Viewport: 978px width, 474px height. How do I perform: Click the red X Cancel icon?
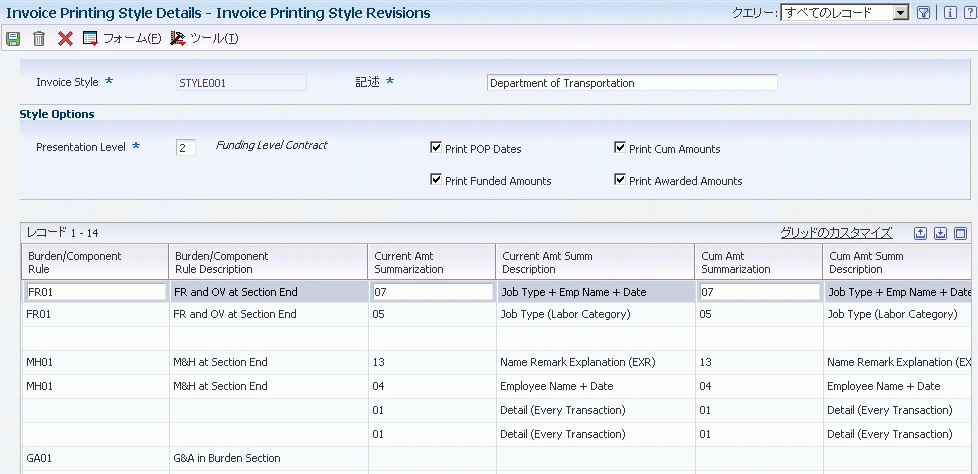tap(65, 39)
